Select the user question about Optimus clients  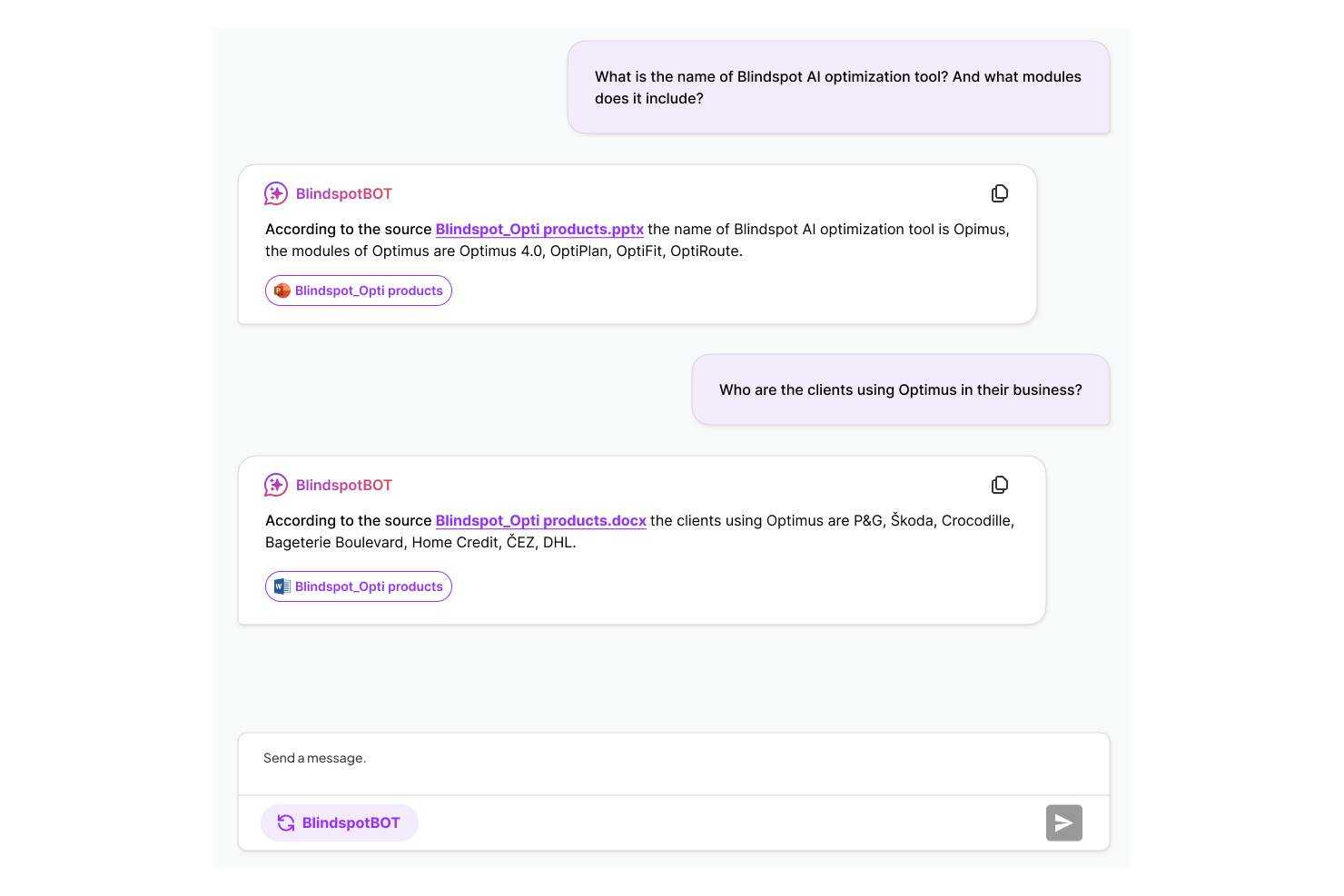pos(900,390)
